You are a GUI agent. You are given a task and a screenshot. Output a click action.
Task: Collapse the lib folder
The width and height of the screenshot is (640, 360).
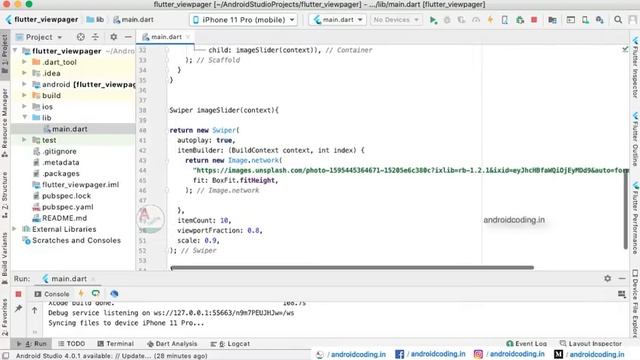(x=24, y=117)
